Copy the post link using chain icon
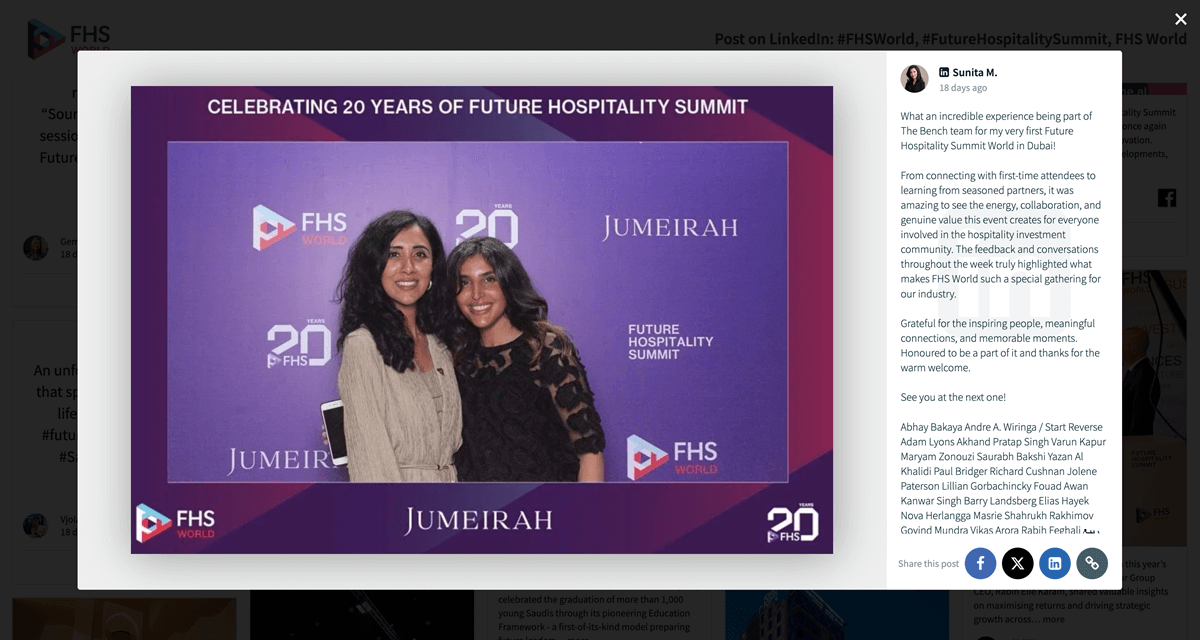The image size is (1200, 640). pos(1092,563)
